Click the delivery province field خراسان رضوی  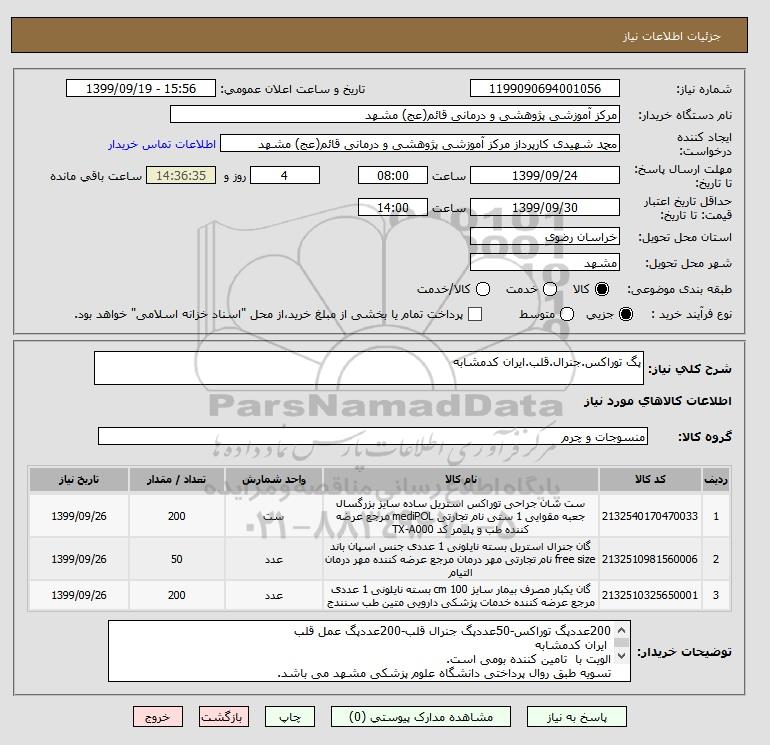545,237
